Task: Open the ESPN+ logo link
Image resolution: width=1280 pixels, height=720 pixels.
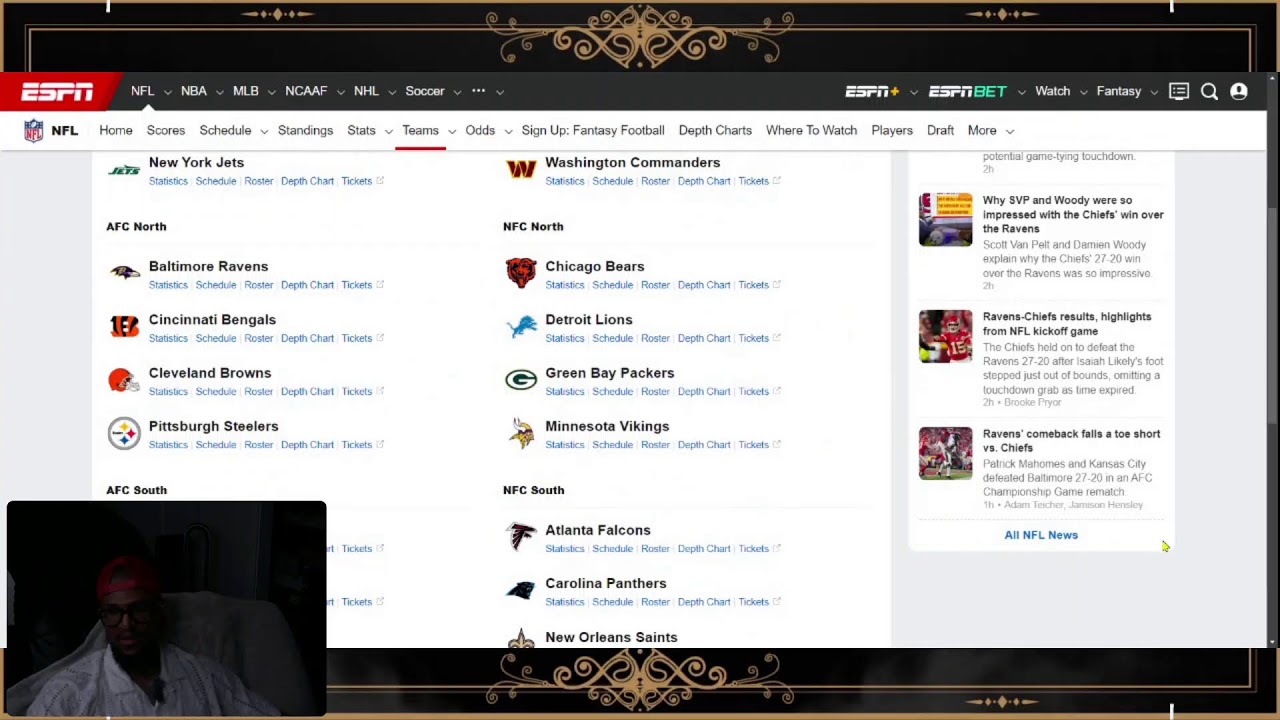Action: pyautogui.click(x=873, y=92)
